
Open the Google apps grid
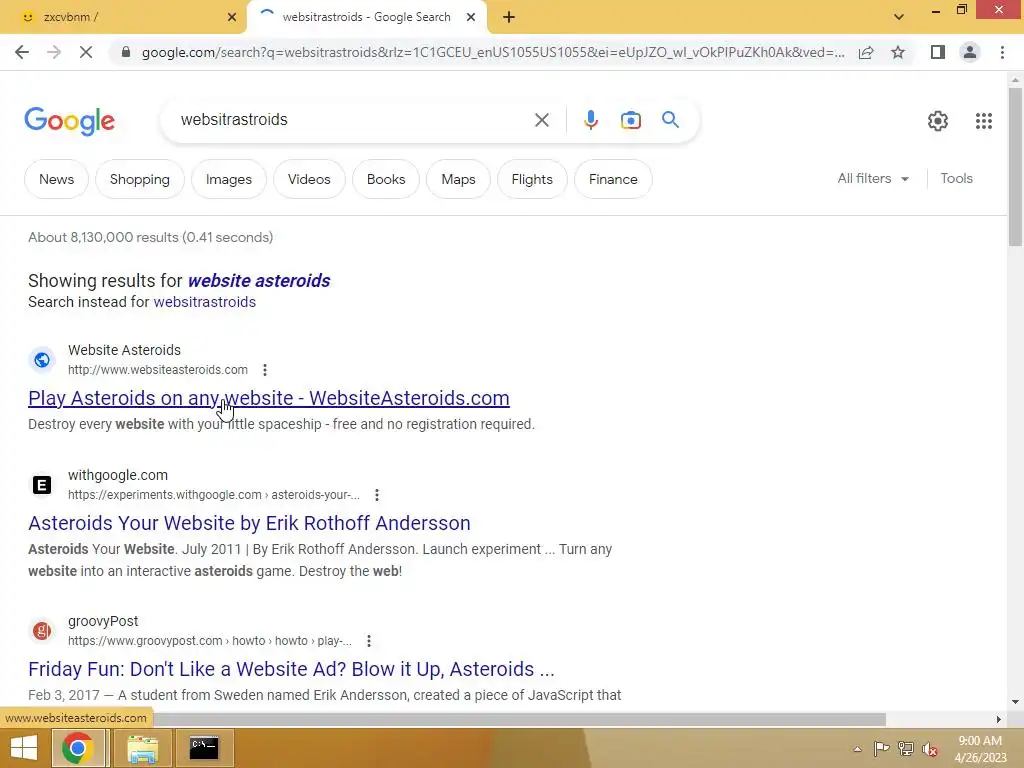pos(984,121)
